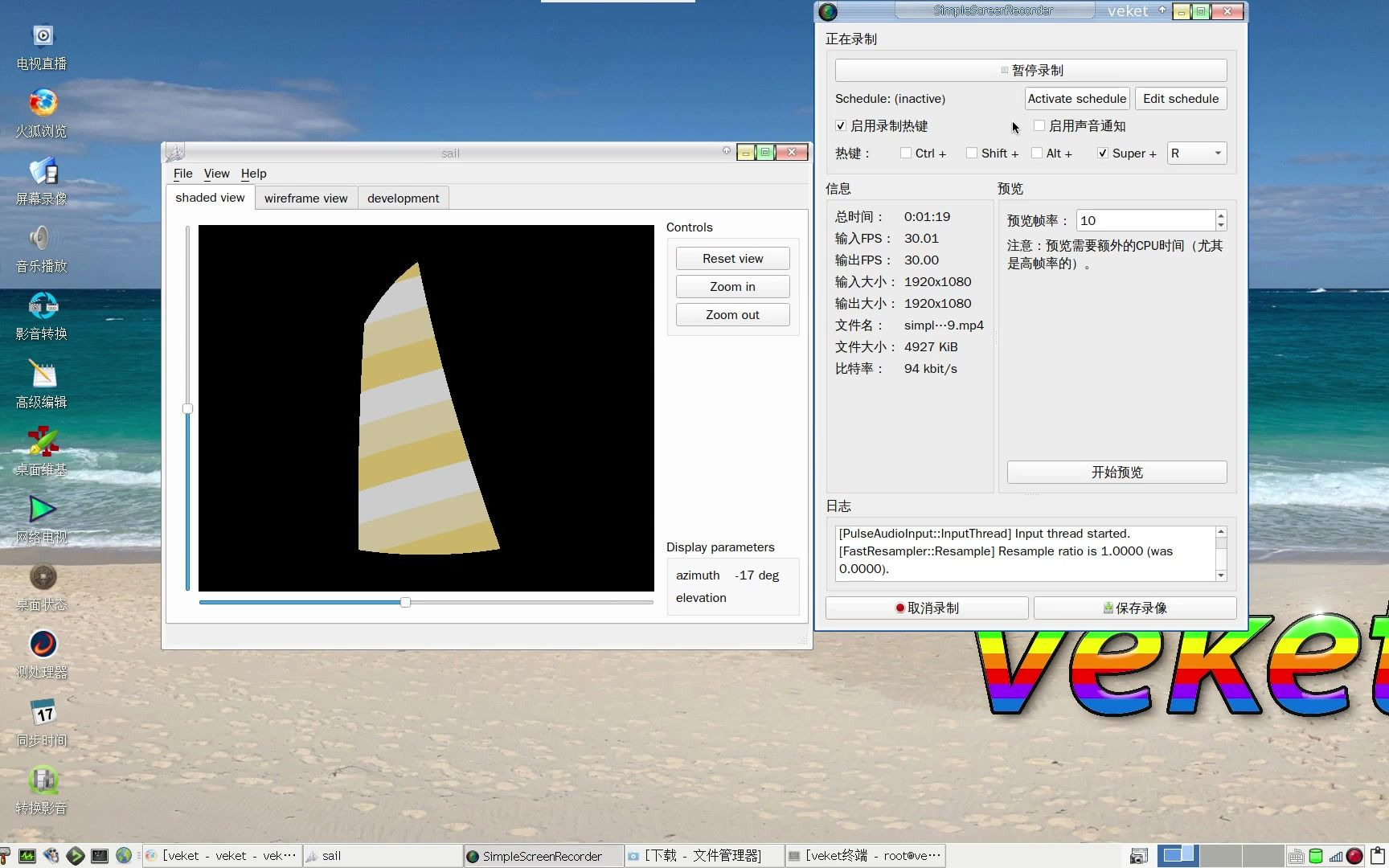
Task: Open the terminal launcher in taskbar
Action: [x=100, y=856]
